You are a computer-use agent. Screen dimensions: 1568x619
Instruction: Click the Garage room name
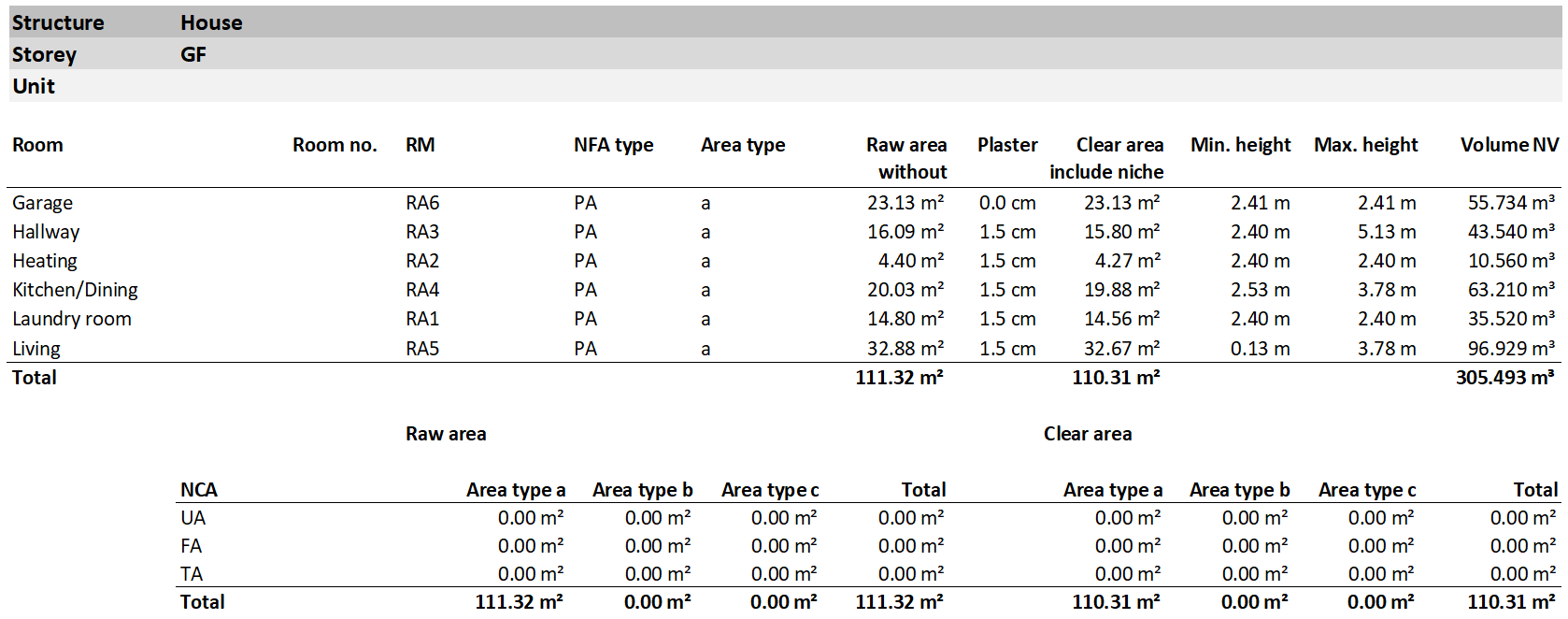pos(42,203)
